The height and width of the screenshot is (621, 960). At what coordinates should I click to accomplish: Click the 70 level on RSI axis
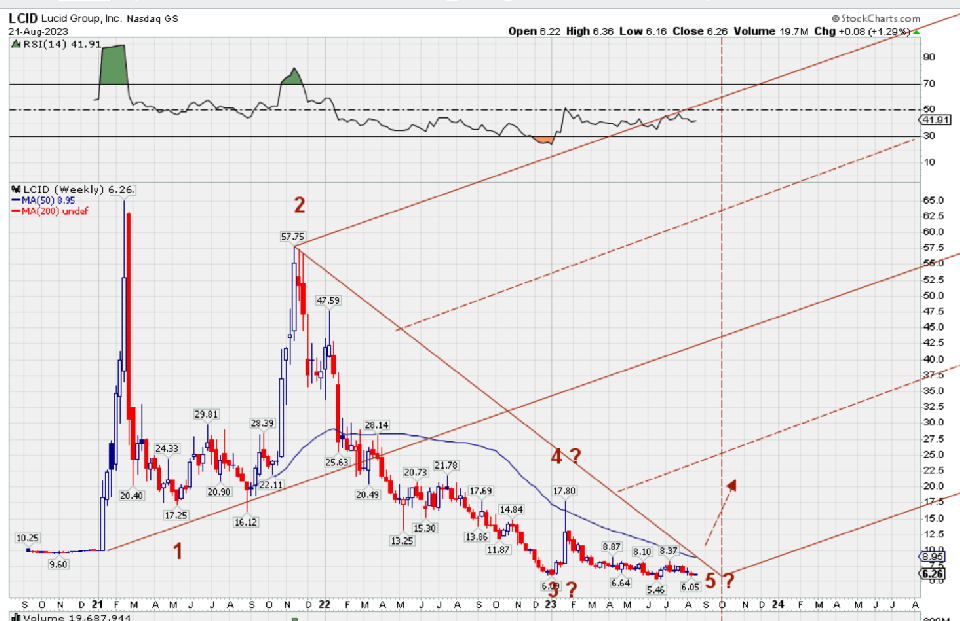[929, 83]
